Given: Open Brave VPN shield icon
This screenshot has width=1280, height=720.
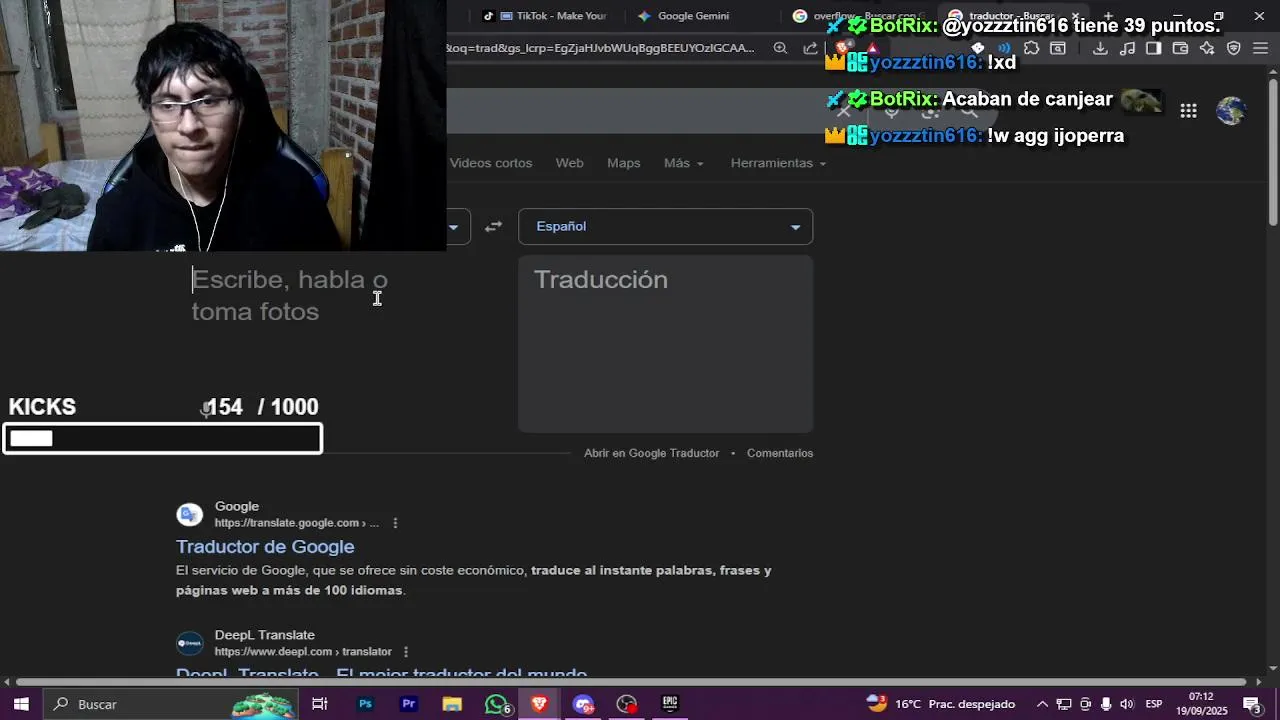Looking at the screenshot, I should pyautogui.click(x=1234, y=48).
